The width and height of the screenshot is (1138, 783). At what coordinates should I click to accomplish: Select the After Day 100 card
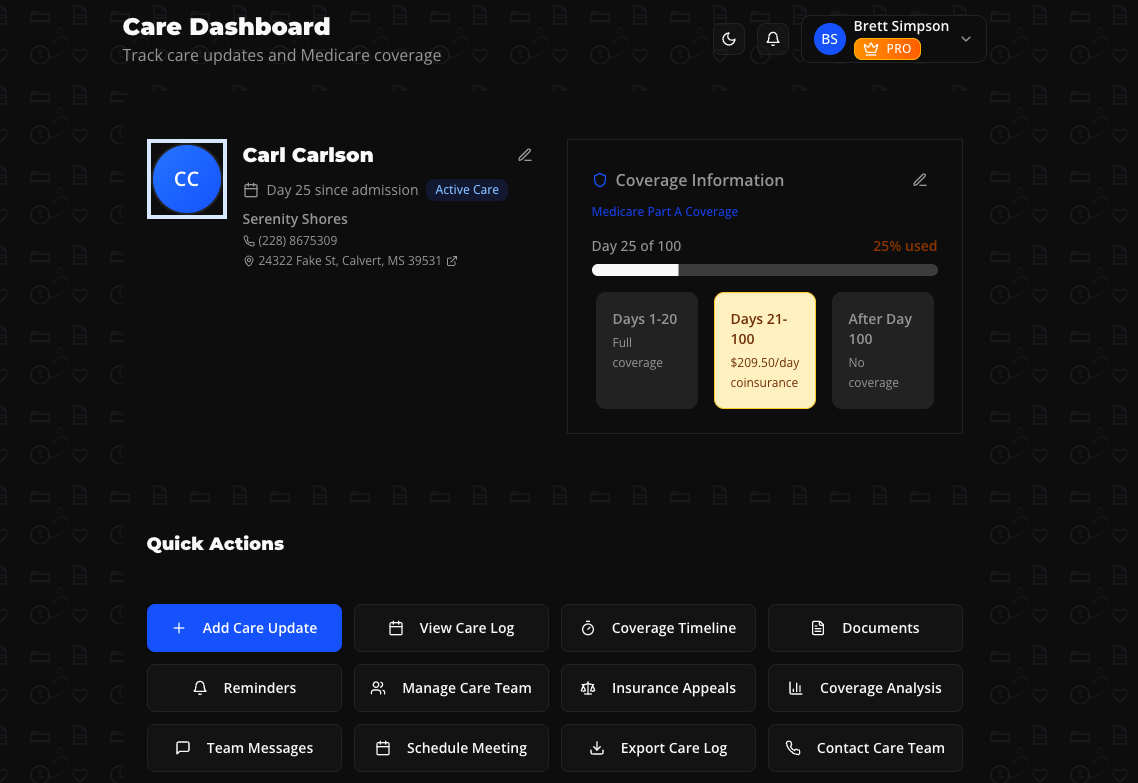click(x=882, y=350)
